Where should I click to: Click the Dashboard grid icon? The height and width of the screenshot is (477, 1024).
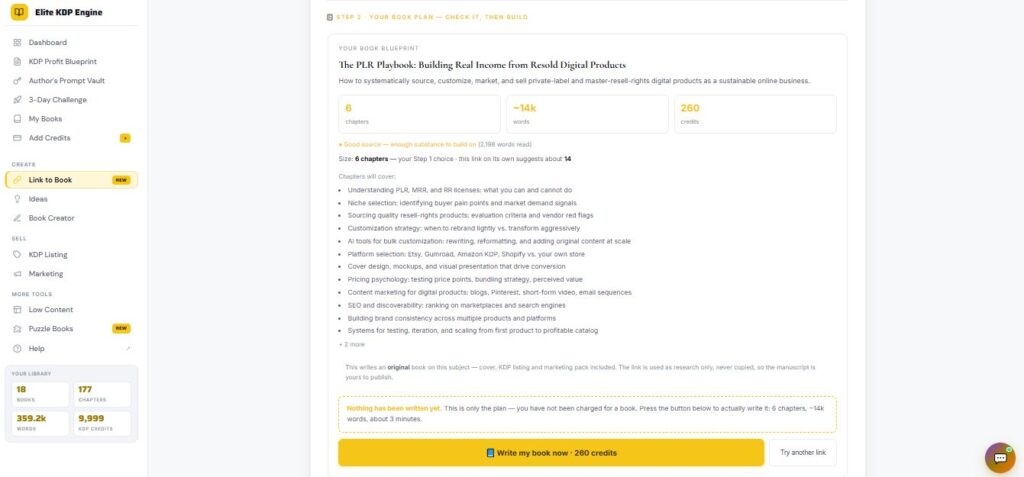(x=17, y=42)
